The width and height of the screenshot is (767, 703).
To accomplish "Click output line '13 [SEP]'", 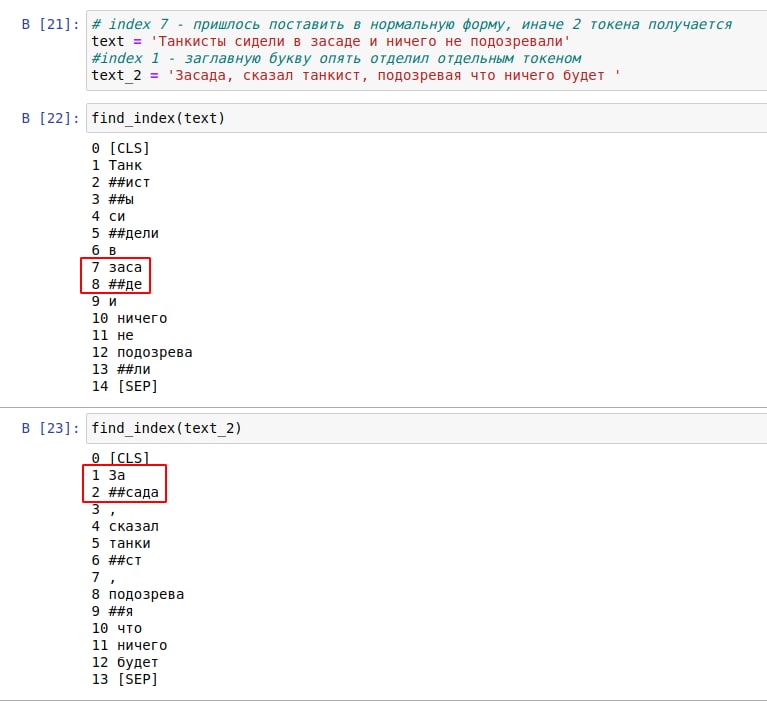I will [x=125, y=680].
